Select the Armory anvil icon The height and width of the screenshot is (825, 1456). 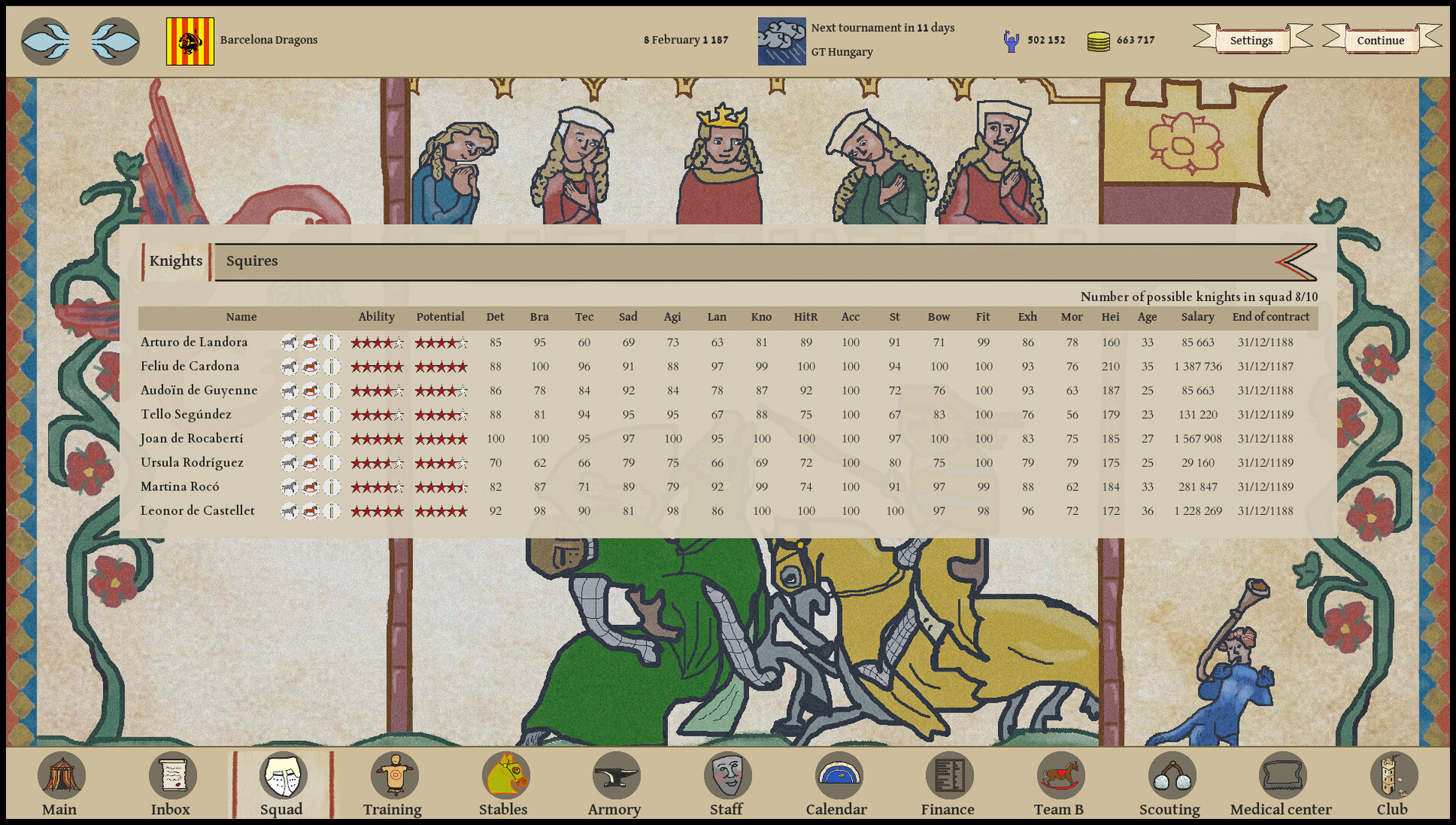point(615,775)
